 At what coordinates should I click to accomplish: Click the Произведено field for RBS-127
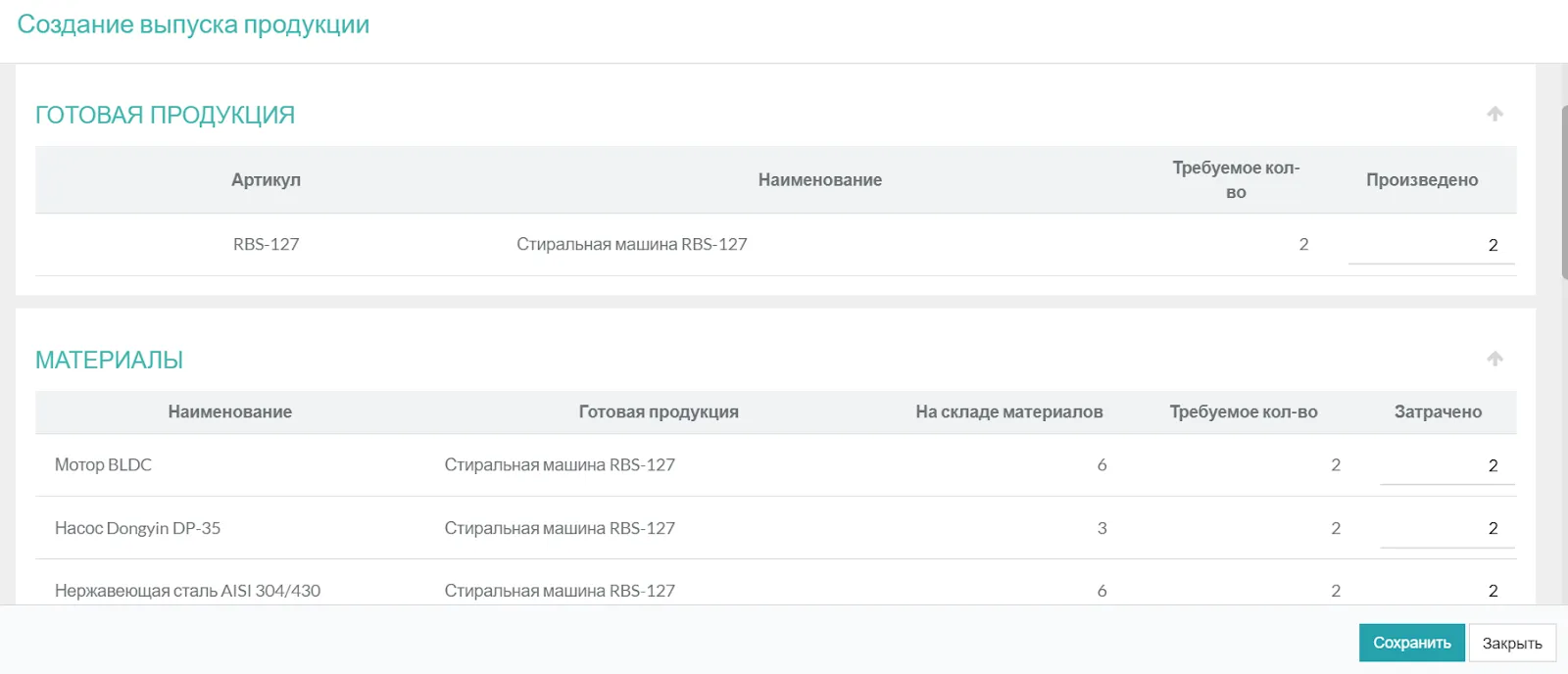(x=1431, y=245)
